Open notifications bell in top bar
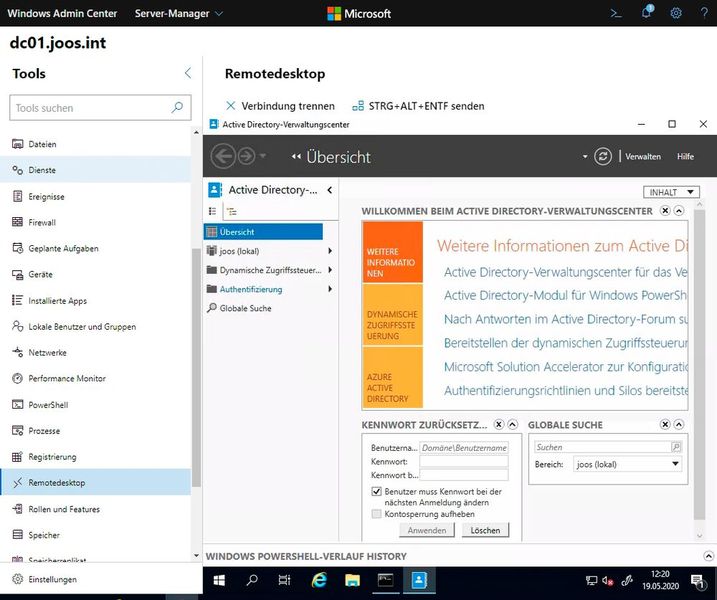 [647, 12]
